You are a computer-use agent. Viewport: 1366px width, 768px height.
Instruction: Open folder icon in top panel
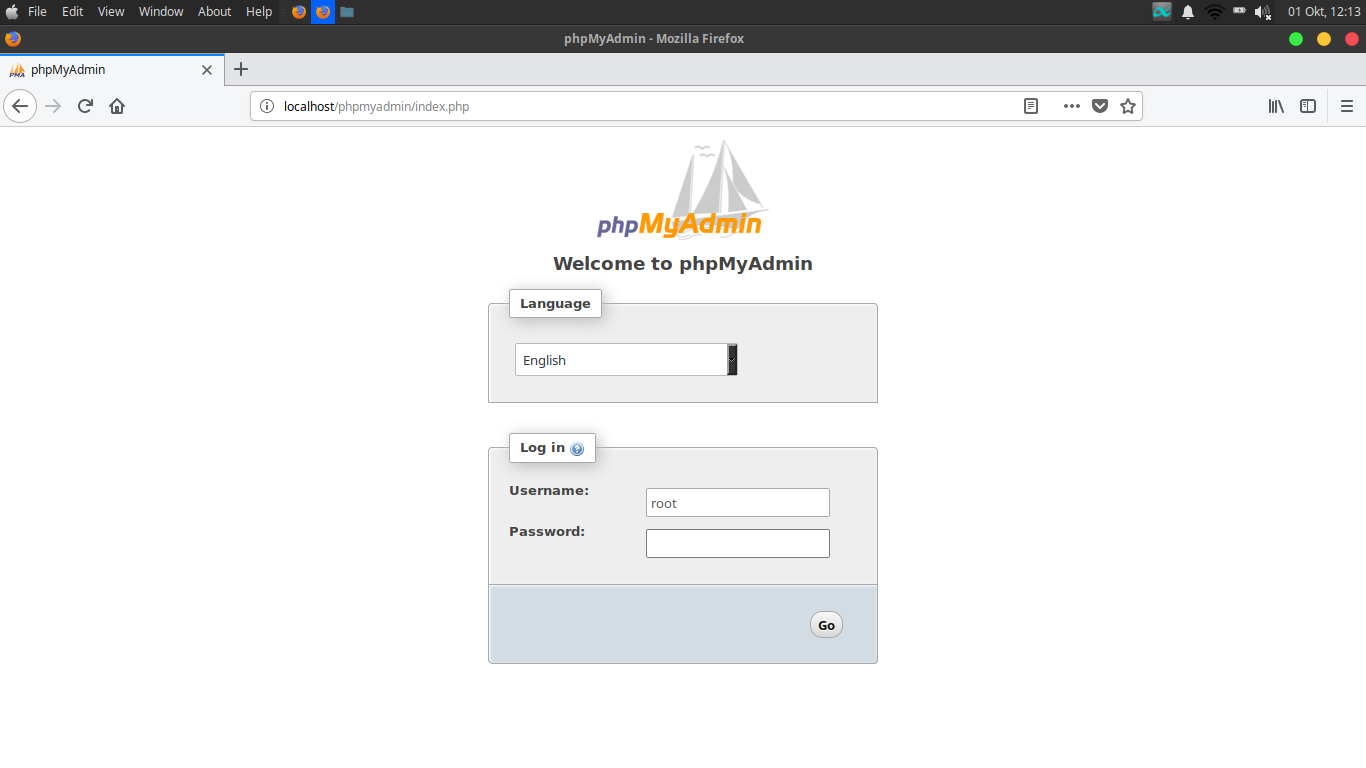tap(347, 12)
